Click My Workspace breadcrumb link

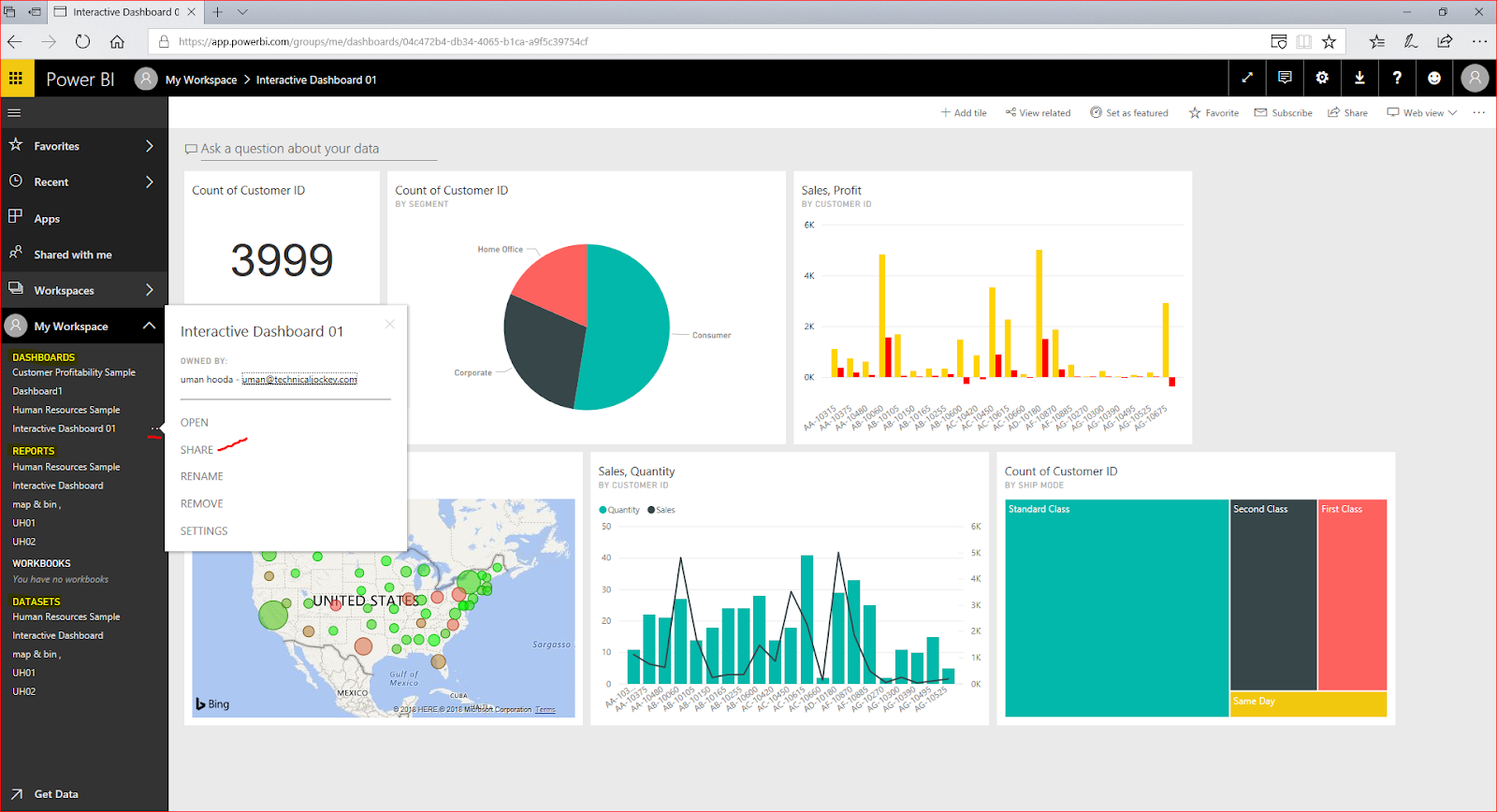tap(201, 80)
